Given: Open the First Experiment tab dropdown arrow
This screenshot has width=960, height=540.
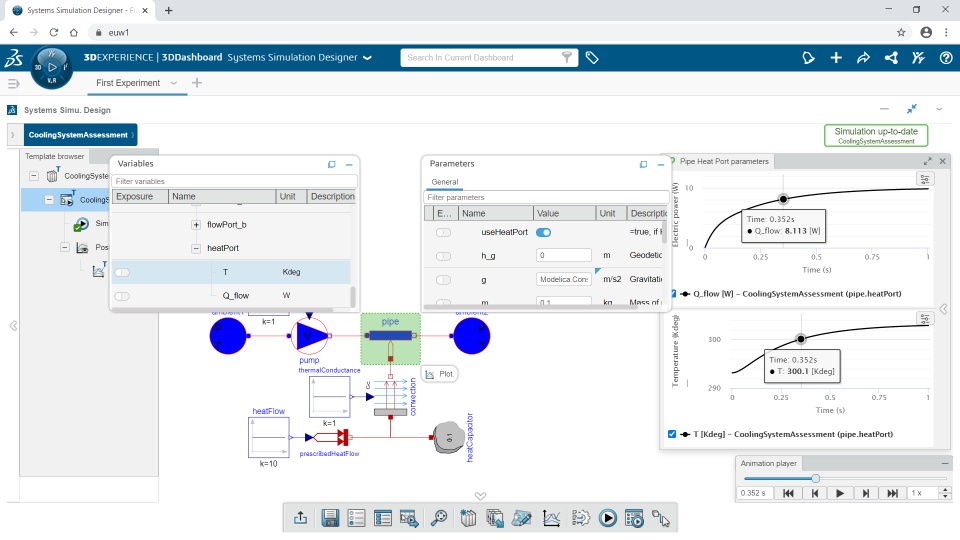Looking at the screenshot, I should point(174,83).
